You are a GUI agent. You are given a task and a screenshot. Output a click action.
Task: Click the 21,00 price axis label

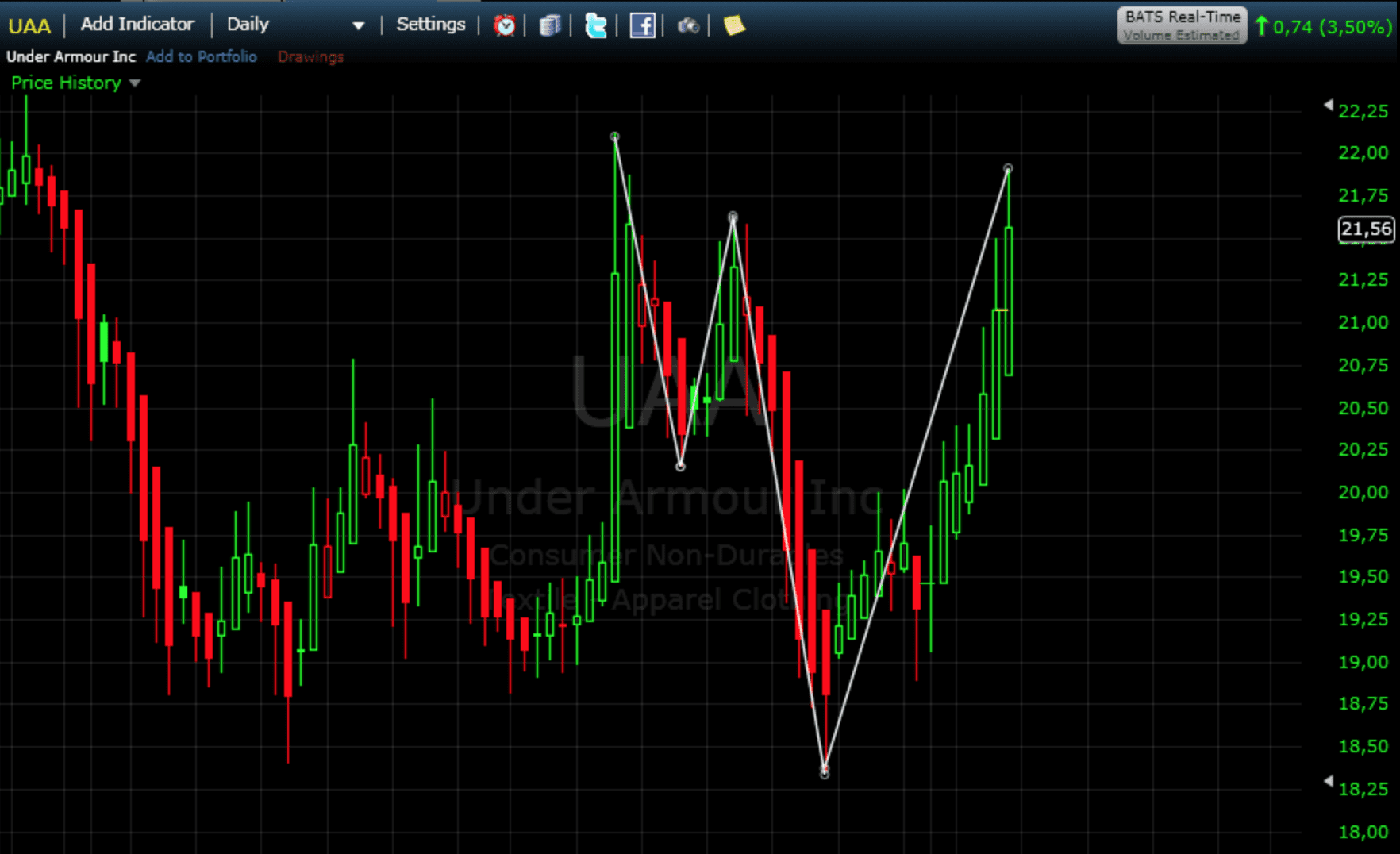tap(1363, 322)
